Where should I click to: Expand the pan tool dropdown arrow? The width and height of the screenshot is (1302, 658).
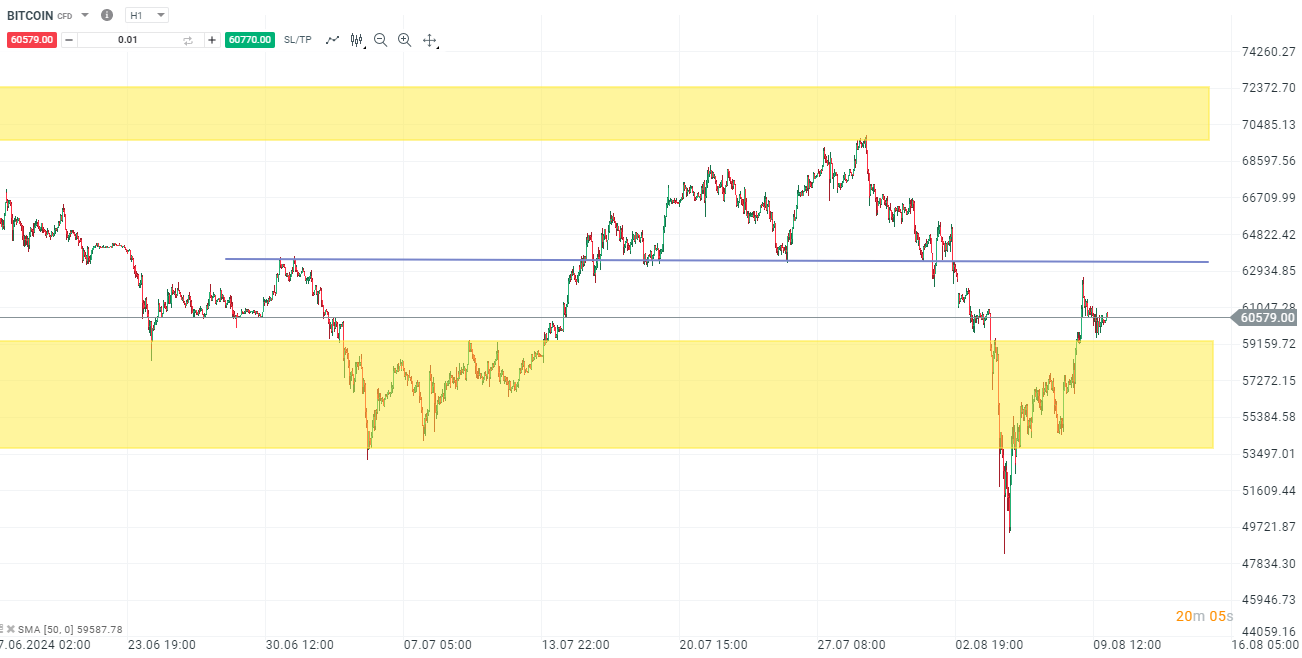click(439, 46)
